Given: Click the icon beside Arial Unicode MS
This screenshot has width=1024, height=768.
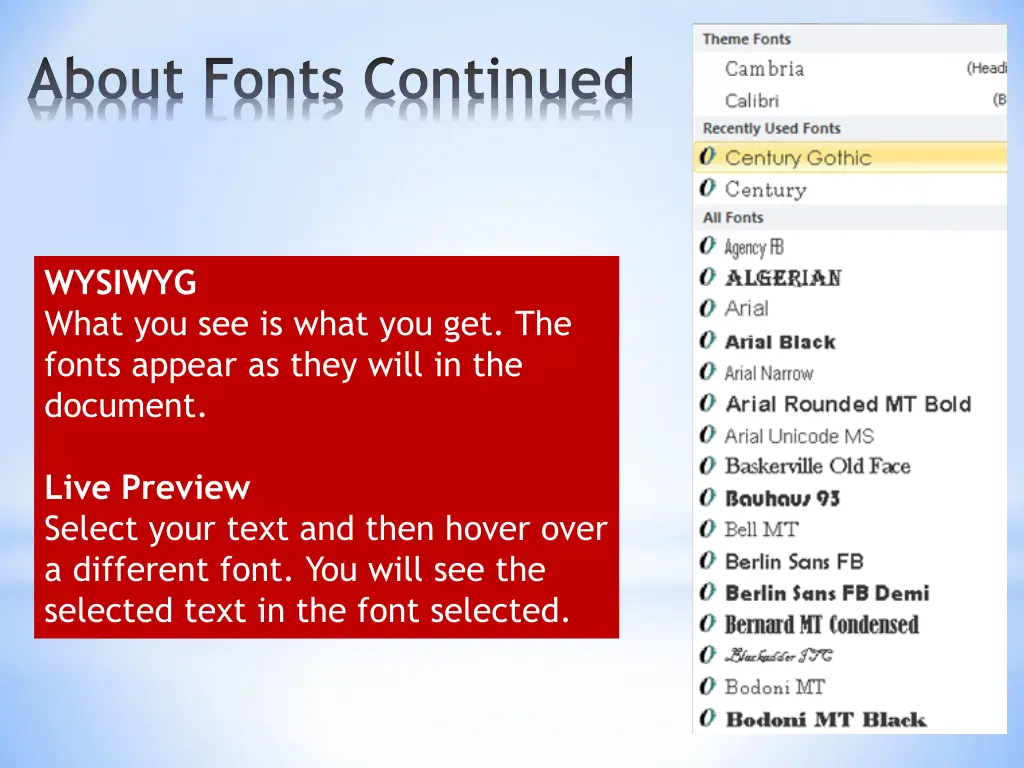Looking at the screenshot, I should pos(707,434).
